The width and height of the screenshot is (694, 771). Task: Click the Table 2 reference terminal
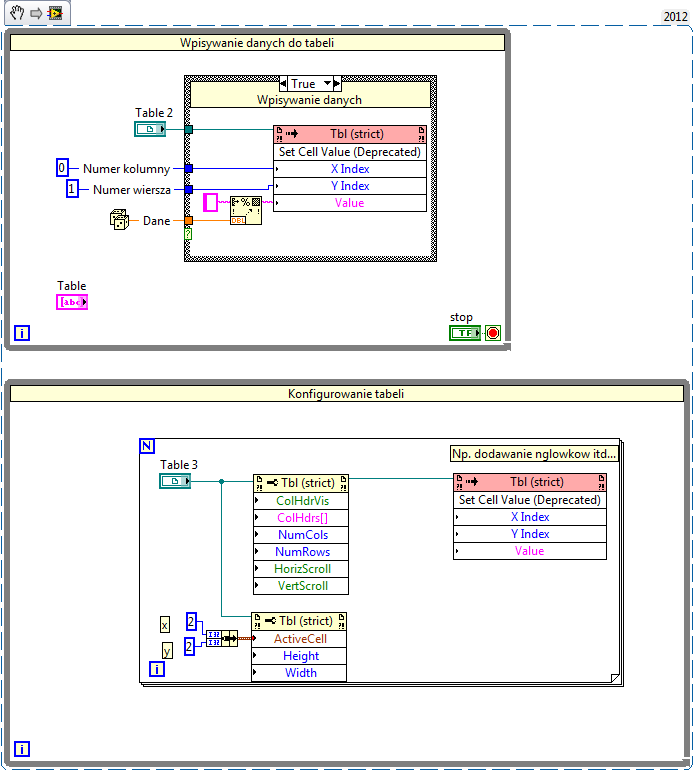click(150, 129)
